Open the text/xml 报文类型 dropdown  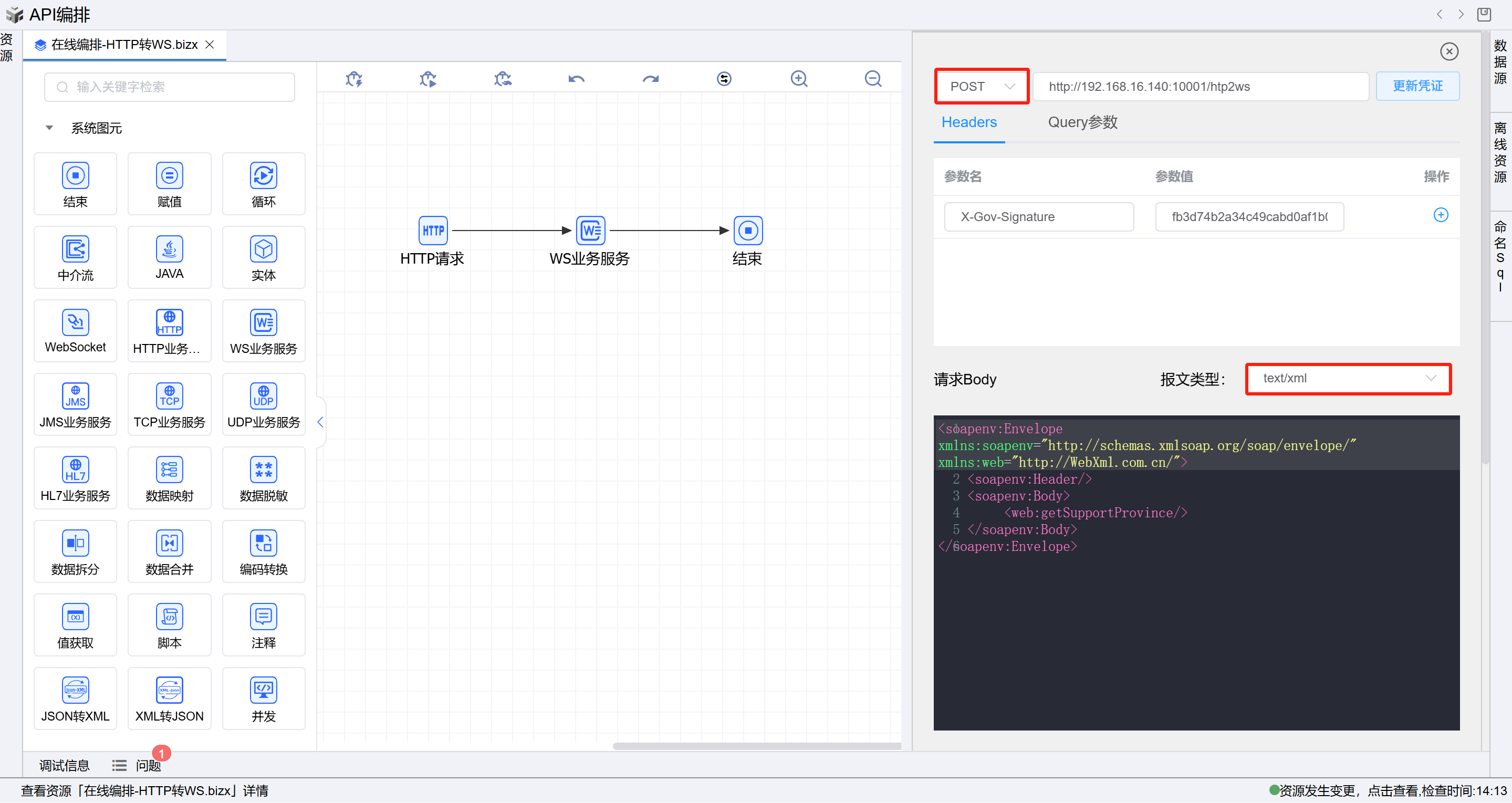[1348, 379]
